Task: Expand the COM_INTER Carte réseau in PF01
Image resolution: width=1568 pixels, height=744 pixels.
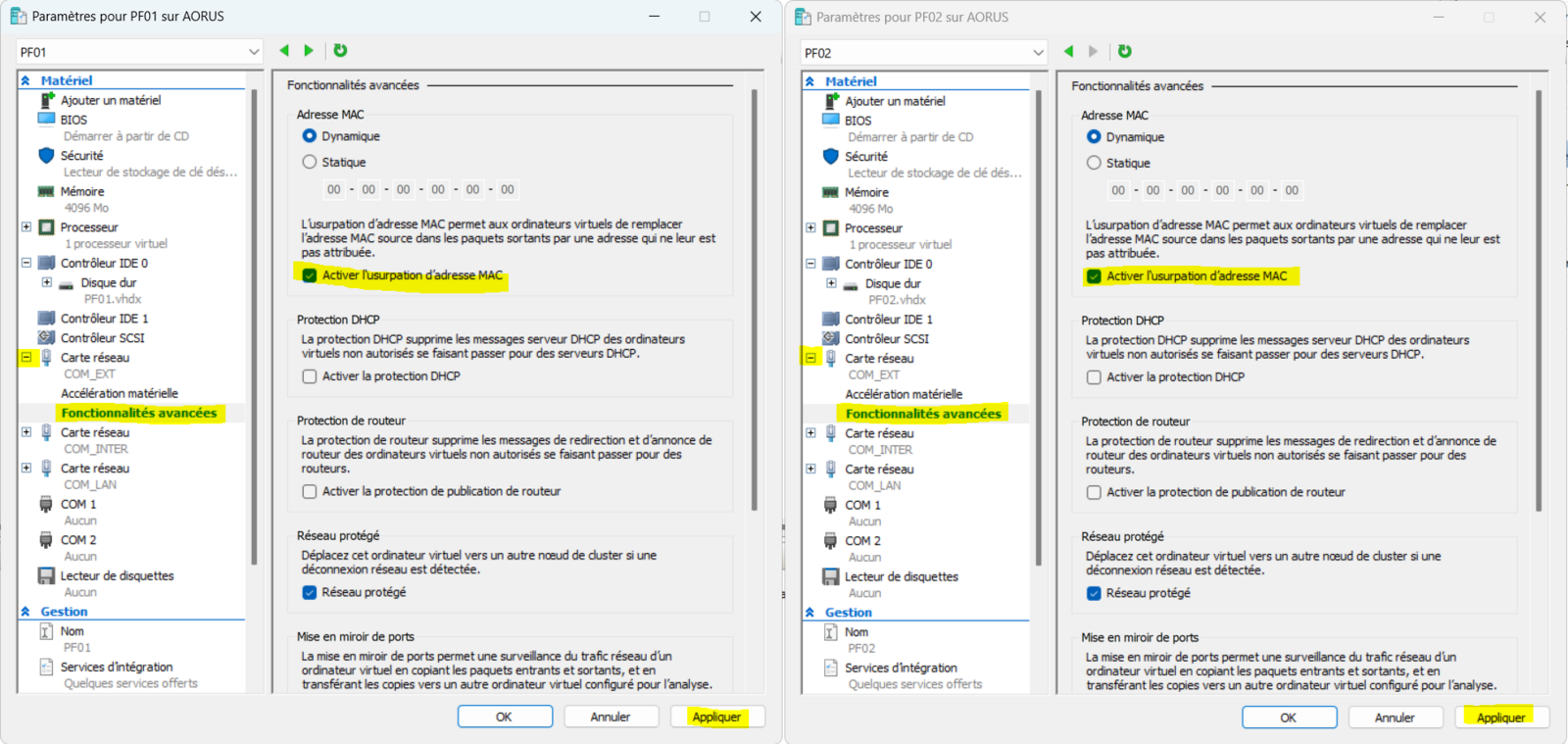Action: pos(26,432)
